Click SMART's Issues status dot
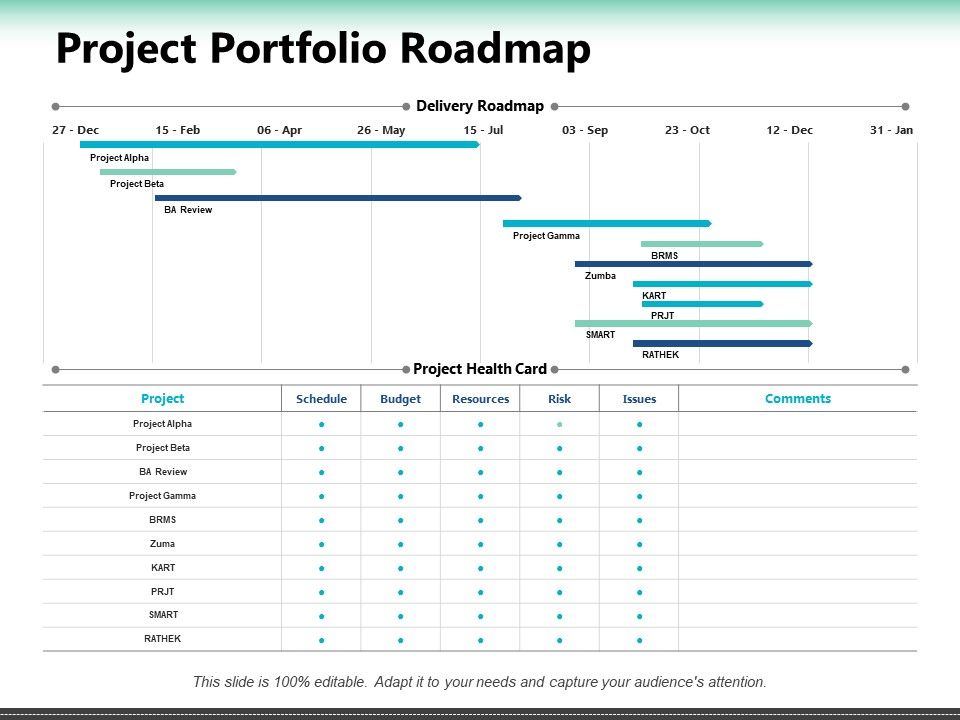The height and width of the screenshot is (720, 960). click(x=639, y=617)
